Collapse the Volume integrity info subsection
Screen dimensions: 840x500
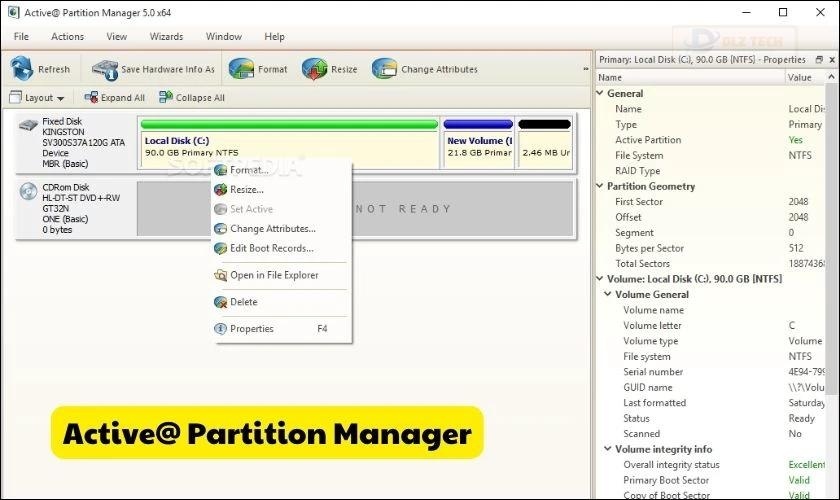coord(608,449)
